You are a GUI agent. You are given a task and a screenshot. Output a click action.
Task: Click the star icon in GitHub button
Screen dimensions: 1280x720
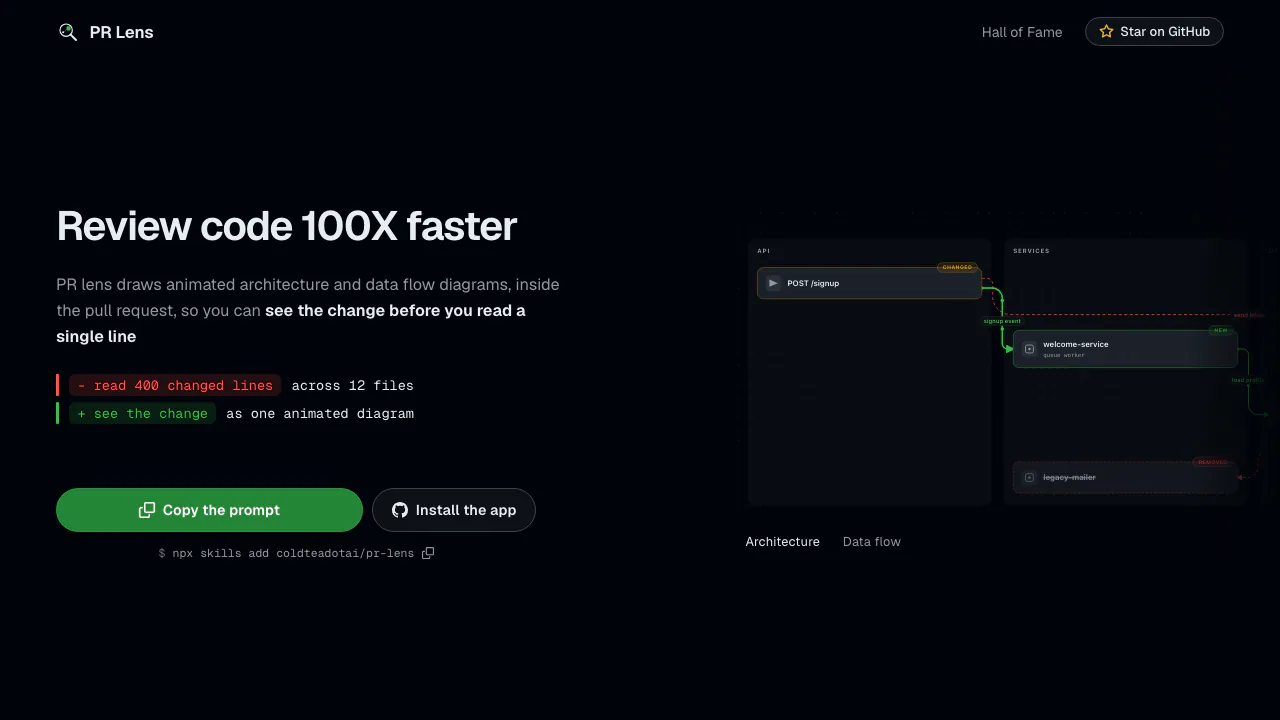click(x=1106, y=32)
